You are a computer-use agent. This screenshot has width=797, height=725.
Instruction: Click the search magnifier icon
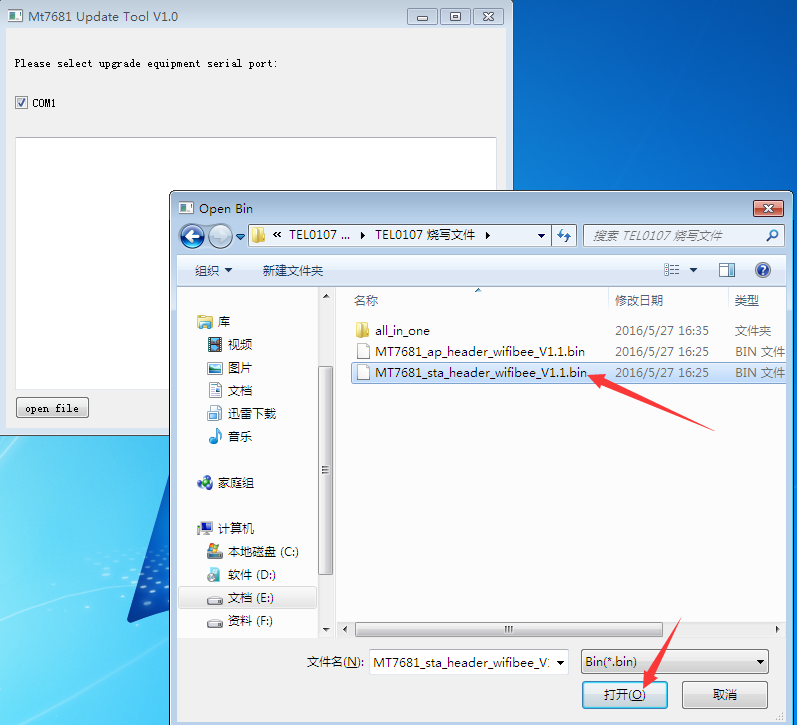[772, 235]
